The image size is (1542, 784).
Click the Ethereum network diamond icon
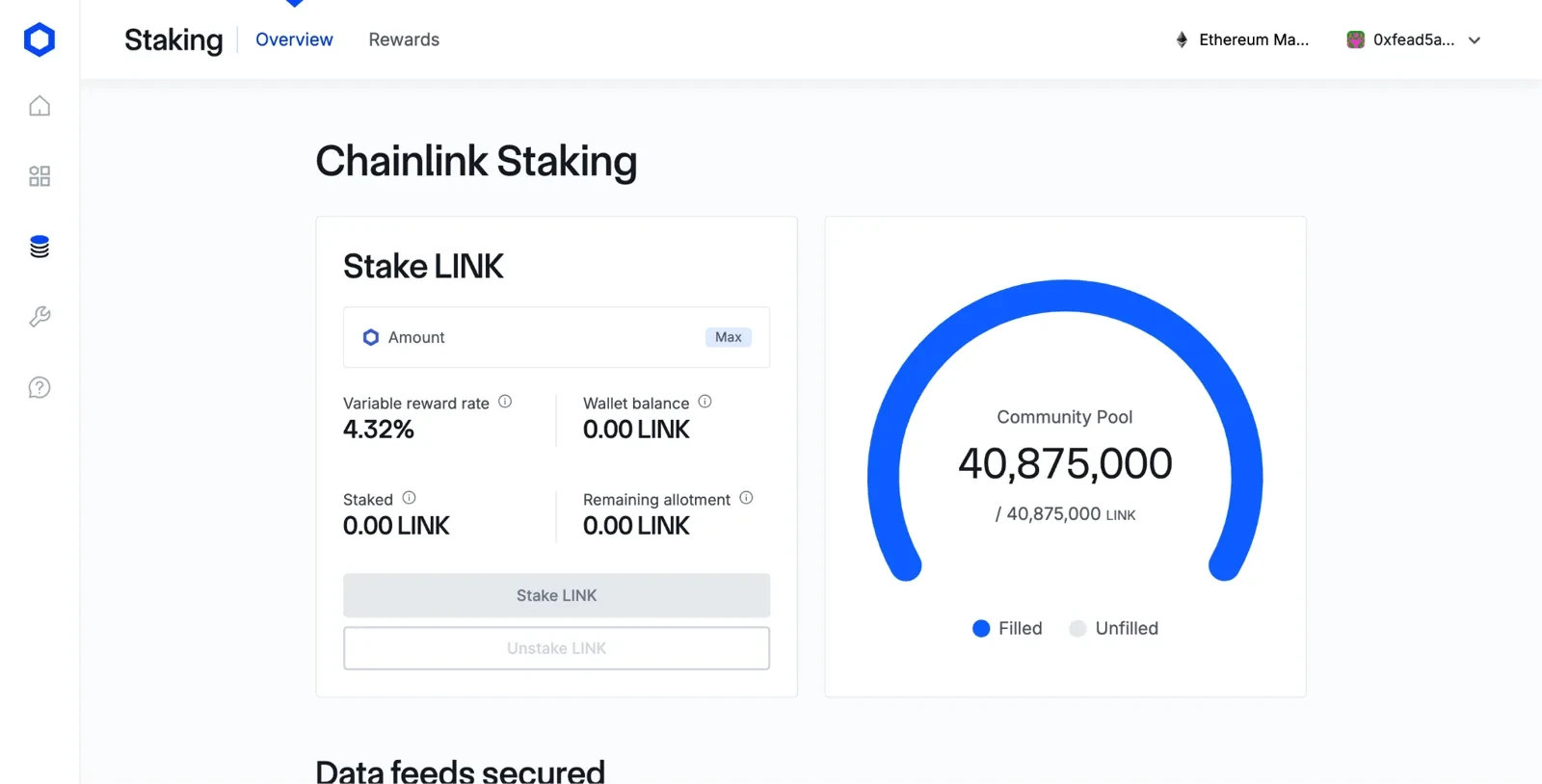click(1182, 39)
